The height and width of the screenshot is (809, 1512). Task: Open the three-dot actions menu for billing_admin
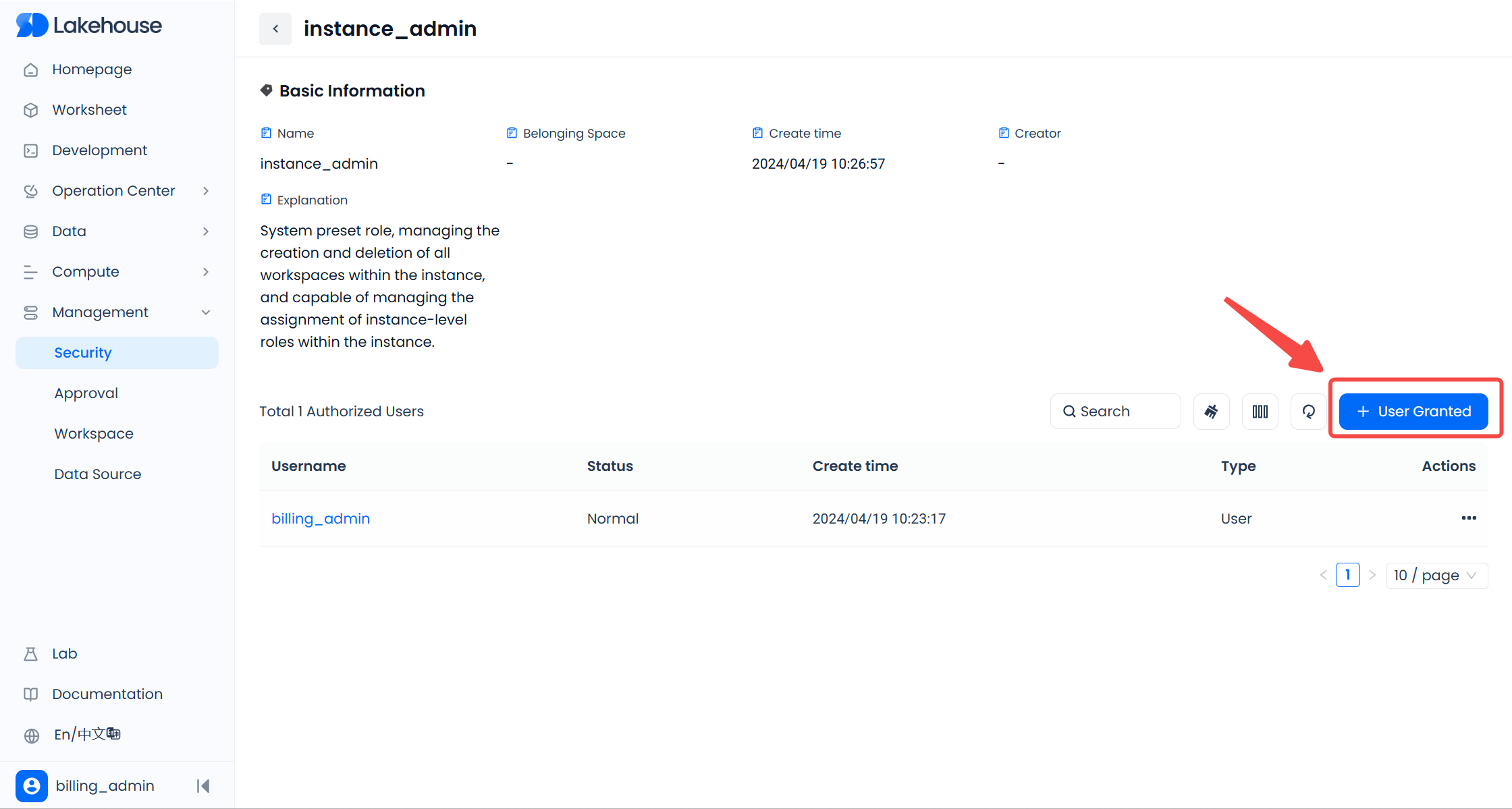point(1468,518)
